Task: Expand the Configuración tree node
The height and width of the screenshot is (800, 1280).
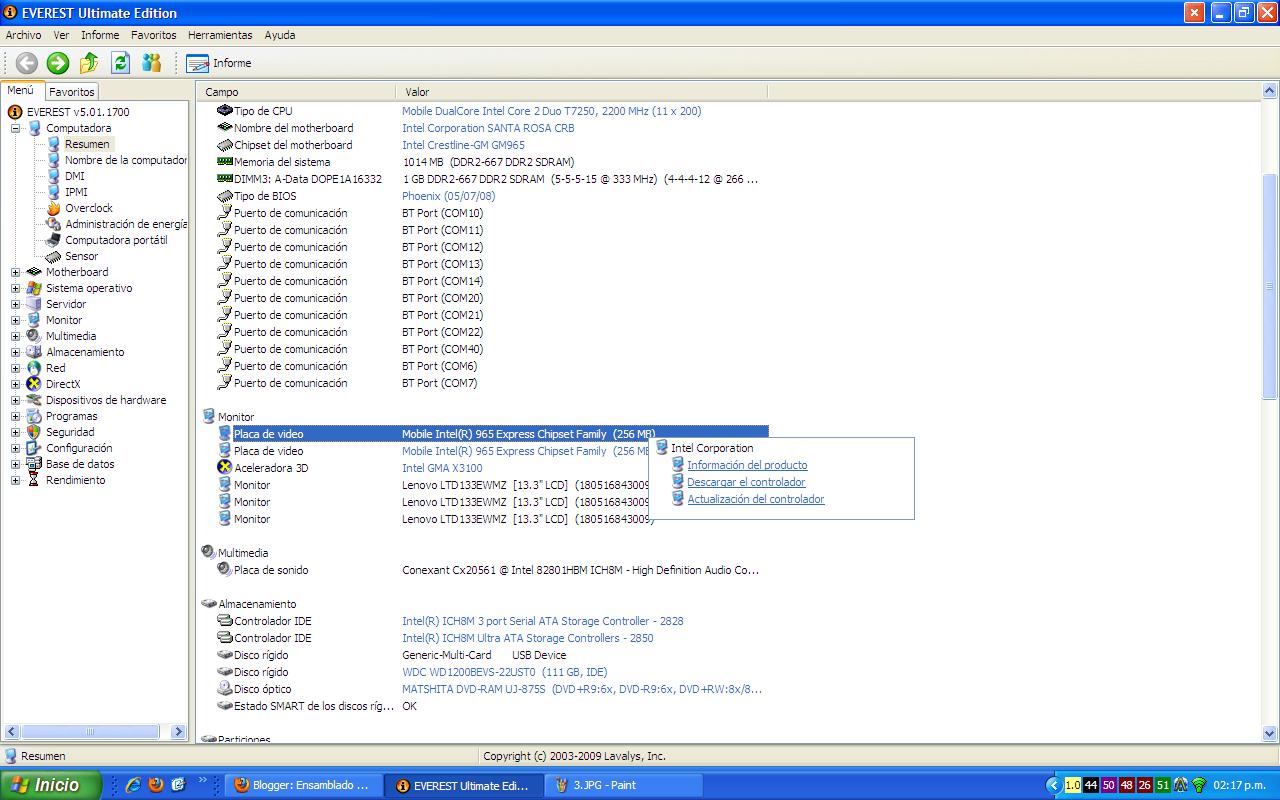Action: (15, 448)
